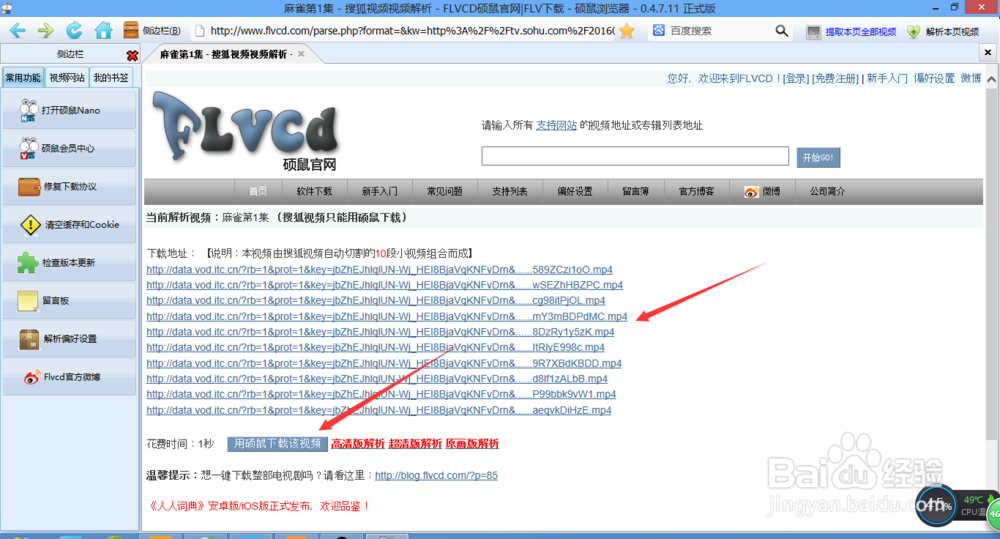Screen dimensions: 1000x539
Task: Go back with the blue back arrow
Action: pos(17,31)
